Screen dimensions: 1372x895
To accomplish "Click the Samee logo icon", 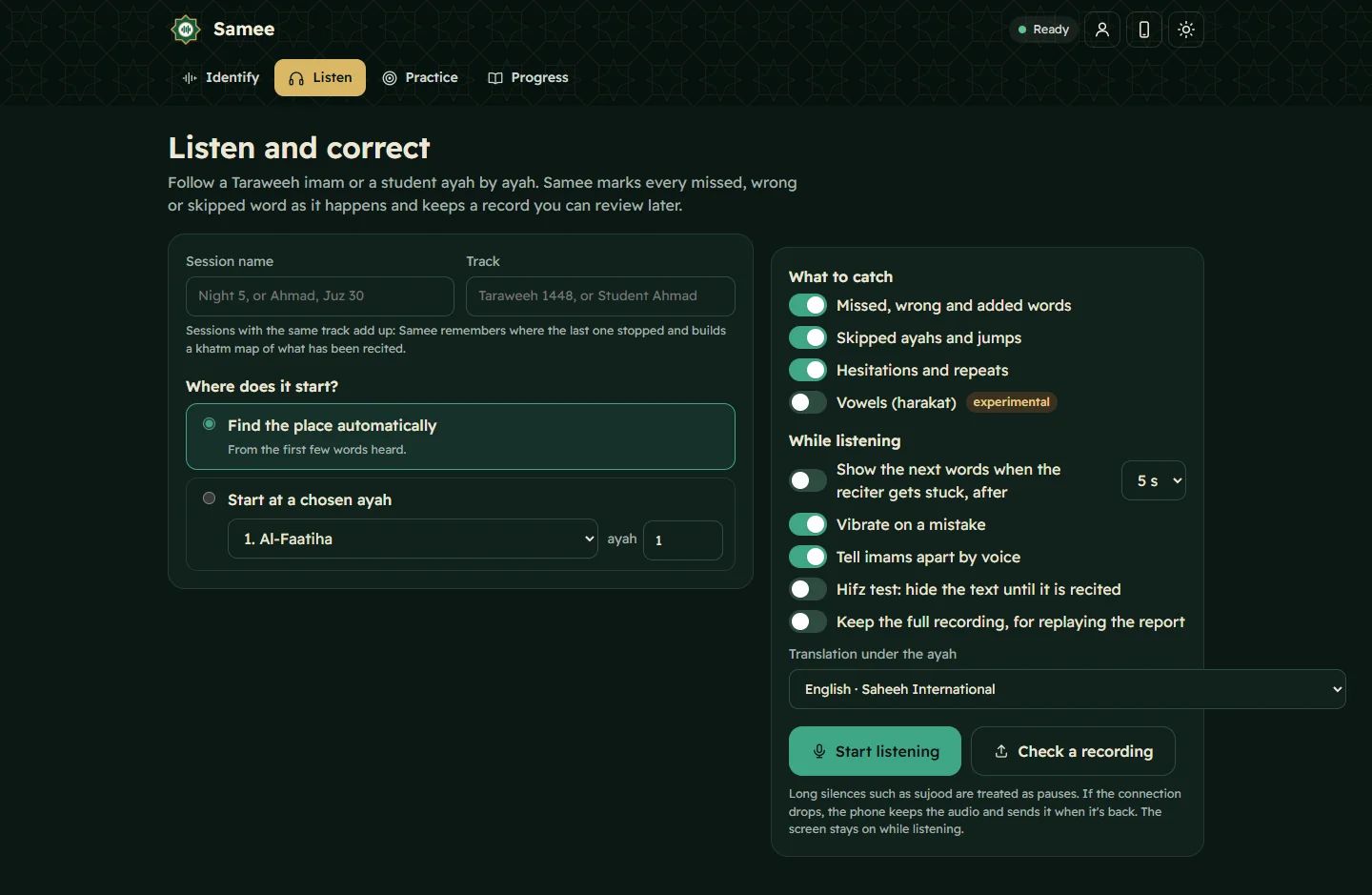I will pyautogui.click(x=186, y=30).
